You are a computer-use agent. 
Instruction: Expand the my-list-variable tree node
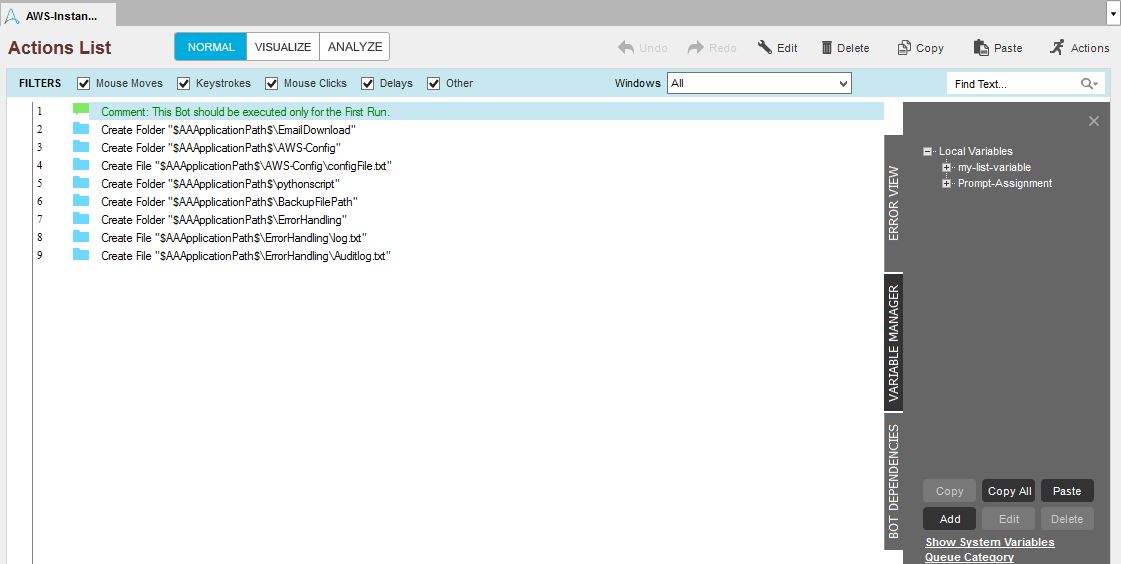[x=946, y=167]
